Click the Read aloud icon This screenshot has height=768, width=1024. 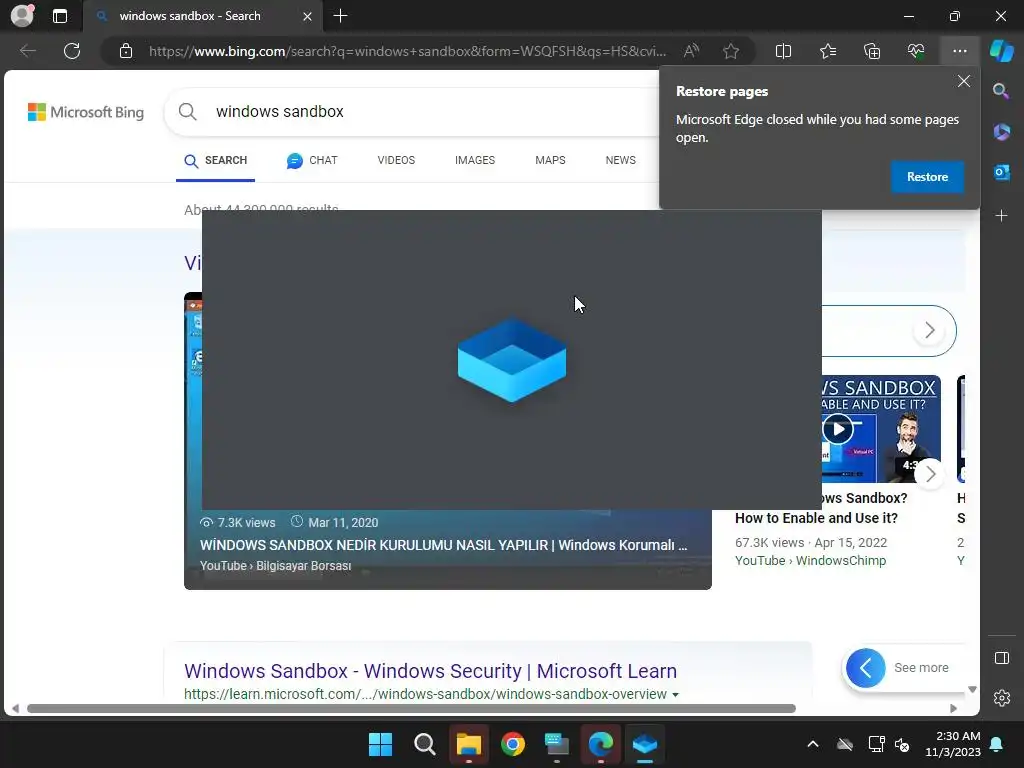point(691,51)
